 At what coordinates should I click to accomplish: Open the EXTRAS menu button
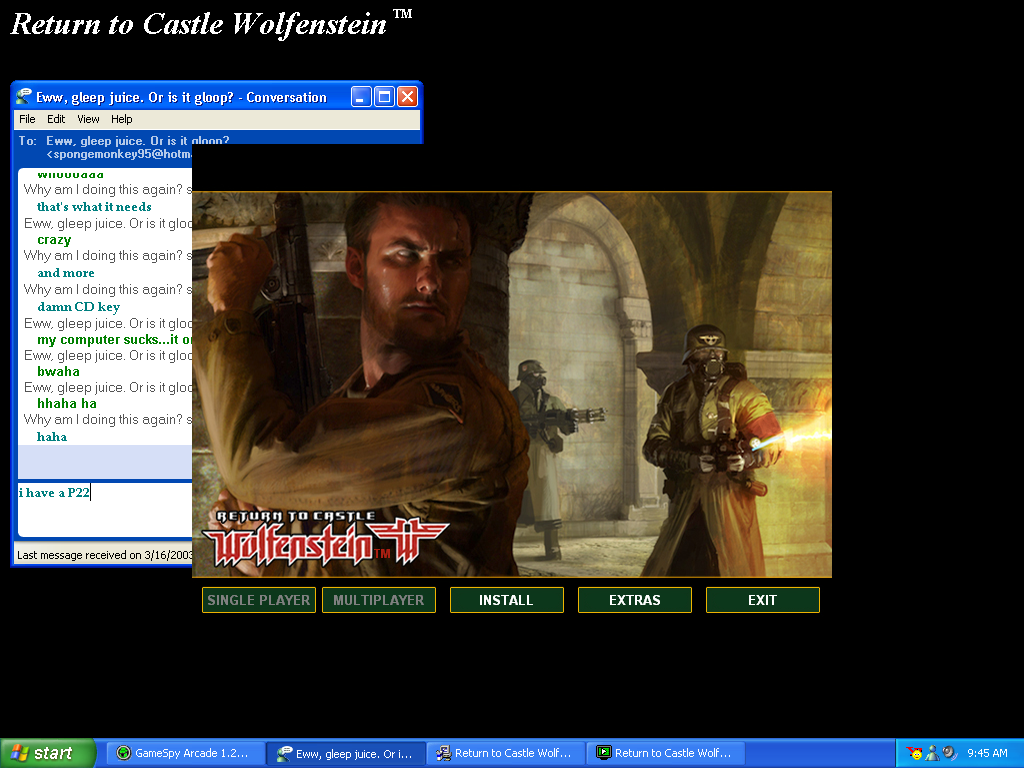634,600
